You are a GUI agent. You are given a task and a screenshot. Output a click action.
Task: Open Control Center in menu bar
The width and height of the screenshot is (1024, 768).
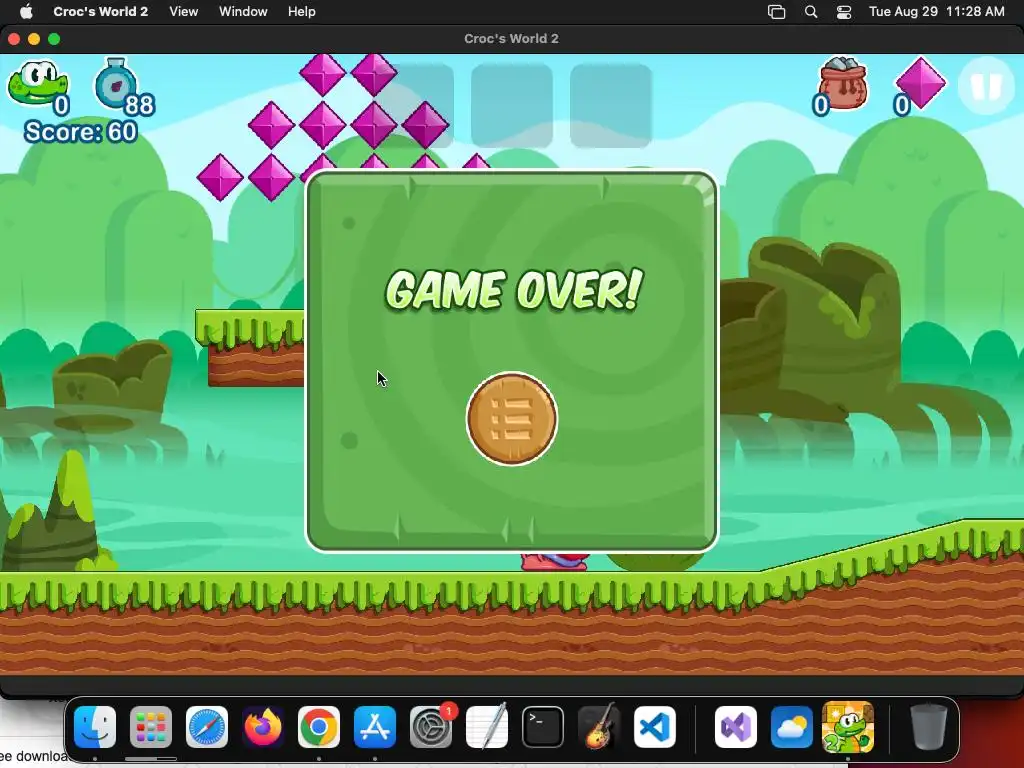(844, 12)
